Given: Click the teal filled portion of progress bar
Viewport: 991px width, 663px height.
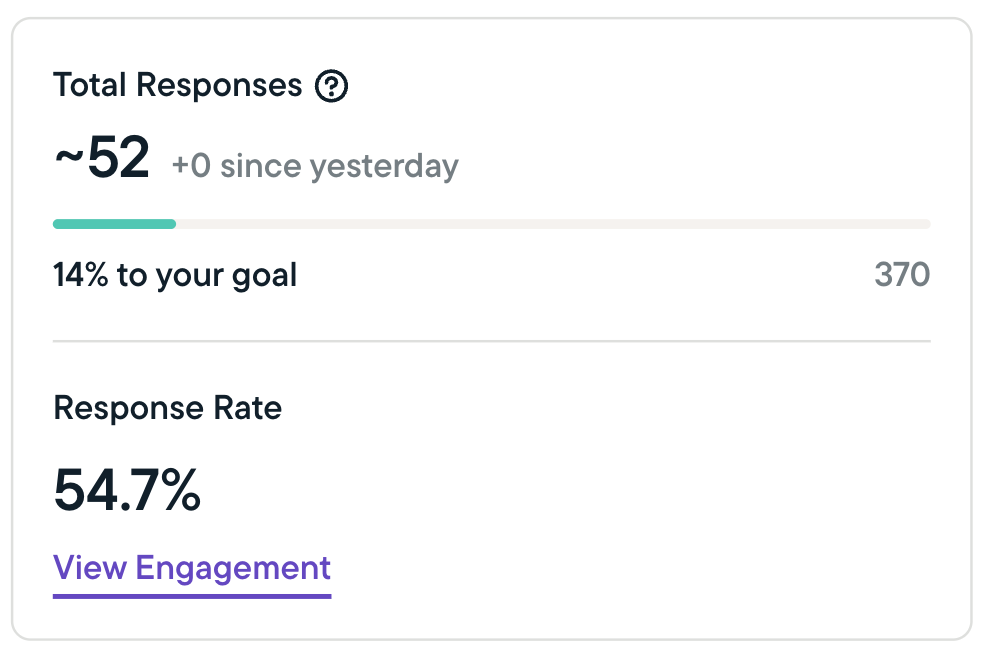Looking at the screenshot, I should 114,224.
